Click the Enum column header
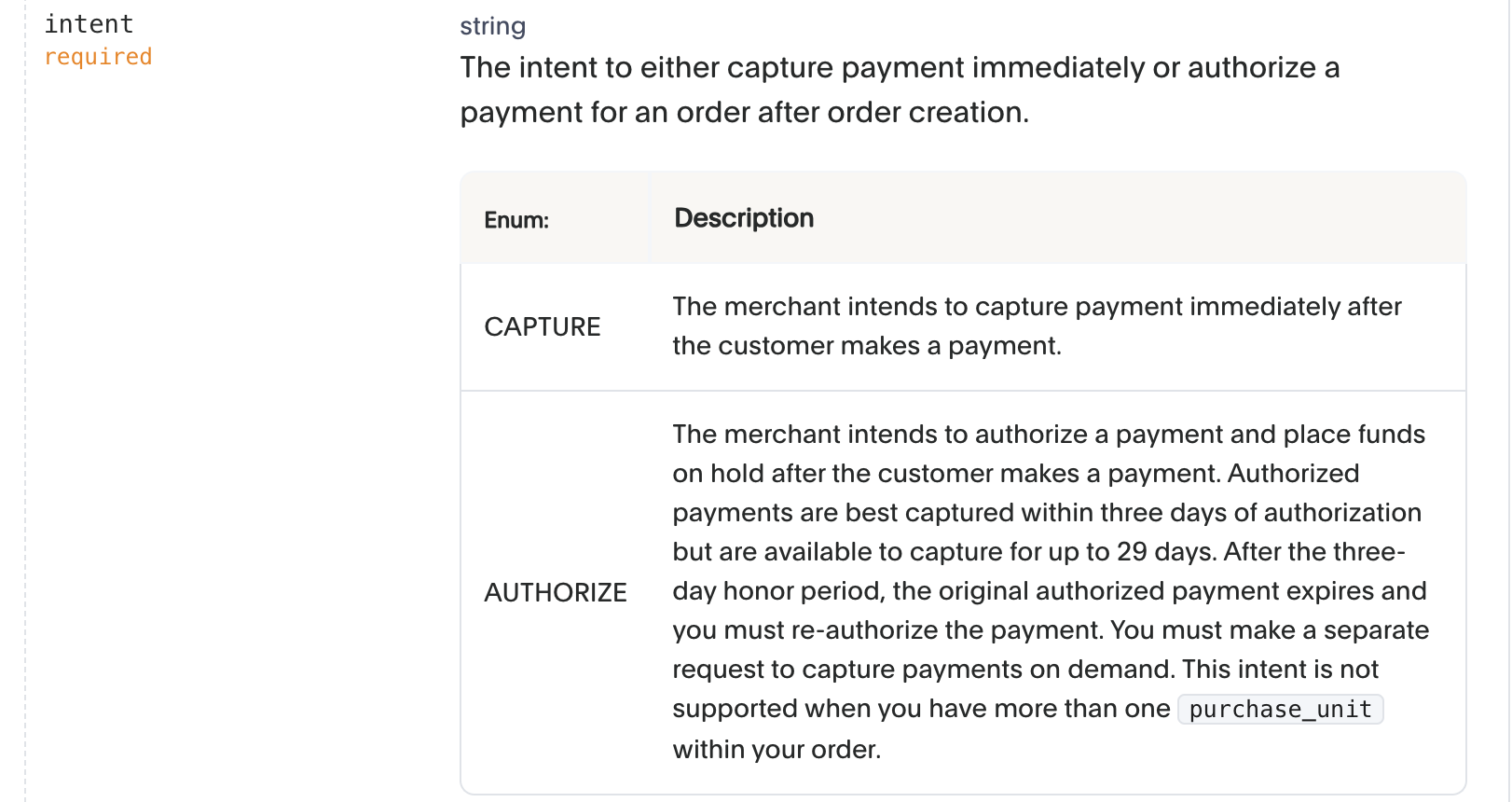Image resolution: width=1512 pixels, height=802 pixels. coord(516,220)
